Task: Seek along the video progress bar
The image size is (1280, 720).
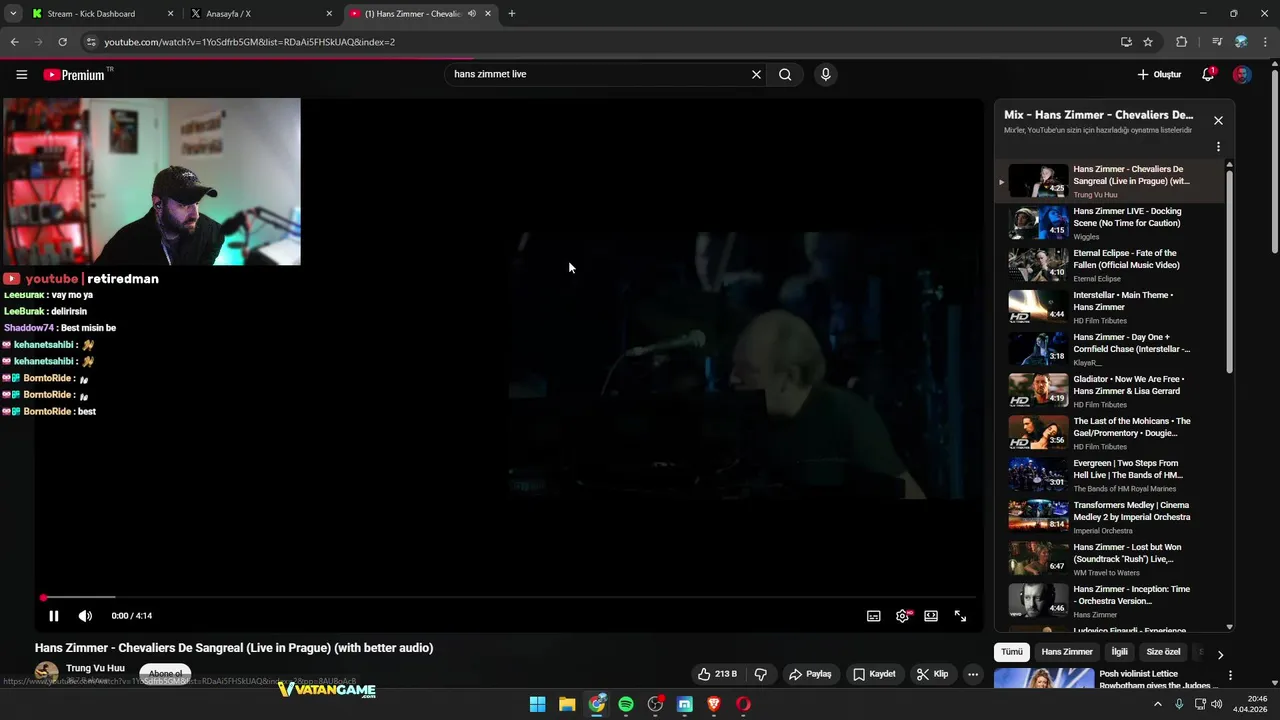Action: tap(509, 598)
